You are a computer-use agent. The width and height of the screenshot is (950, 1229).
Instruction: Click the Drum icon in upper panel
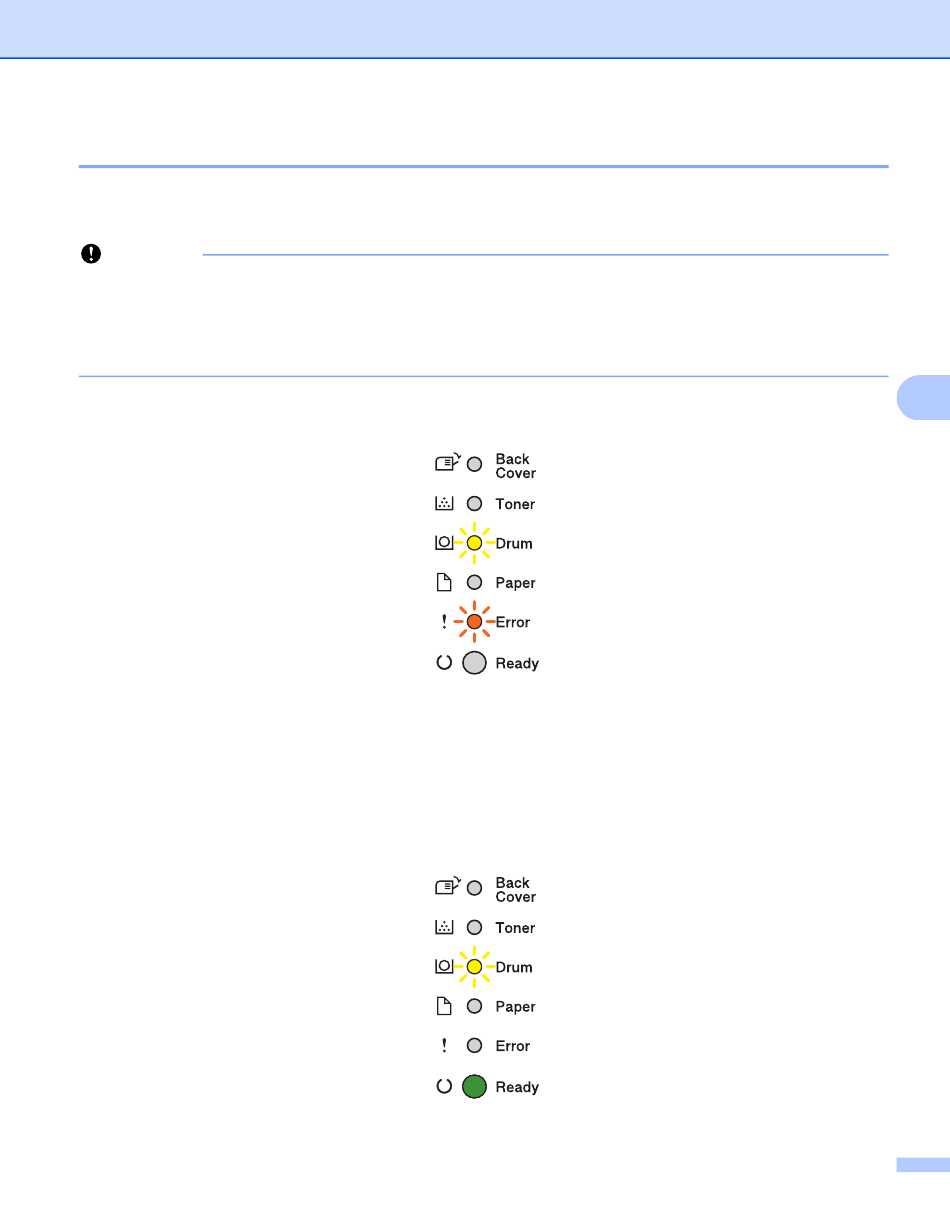[x=443, y=543]
